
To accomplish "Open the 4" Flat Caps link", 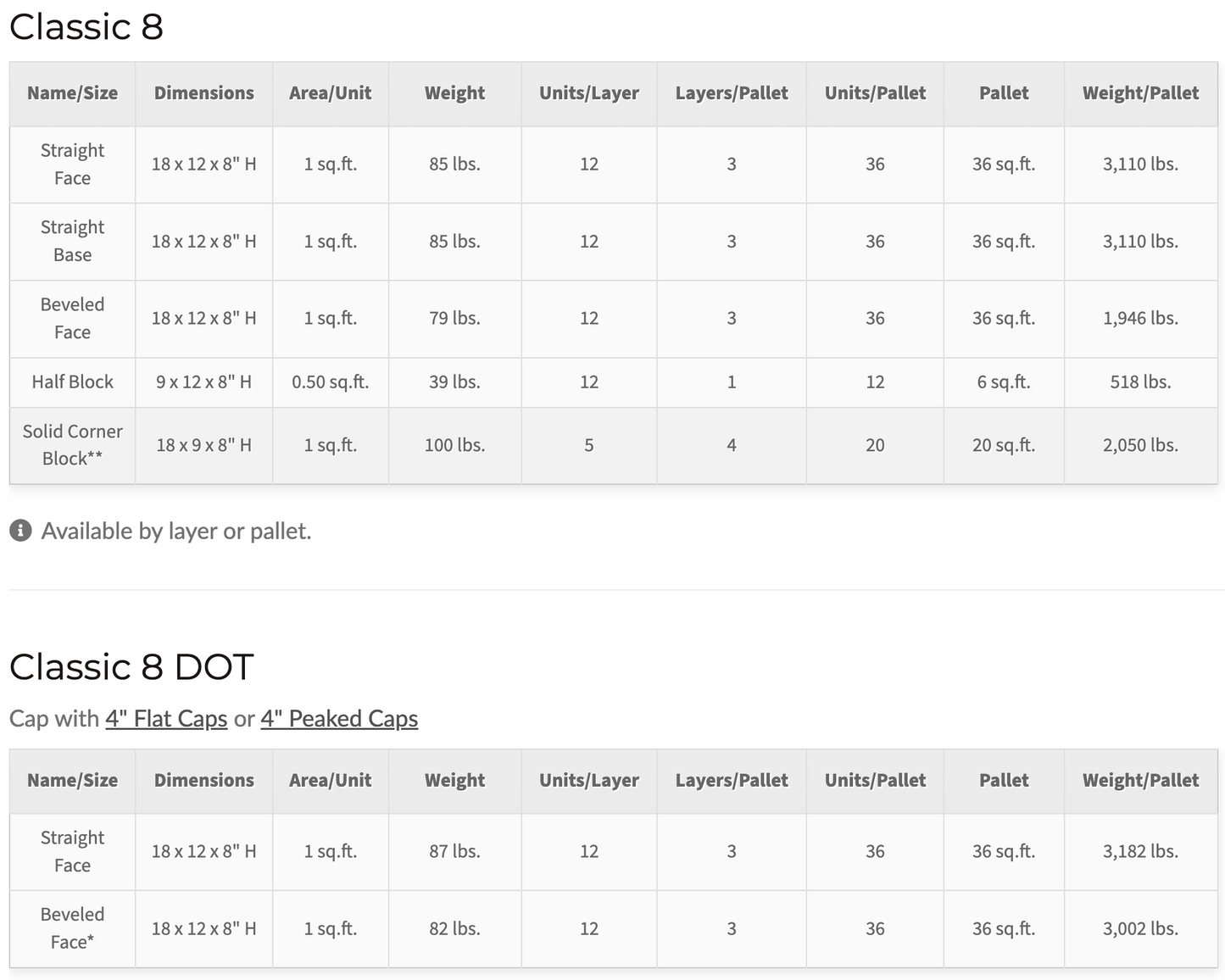I will (166, 719).
